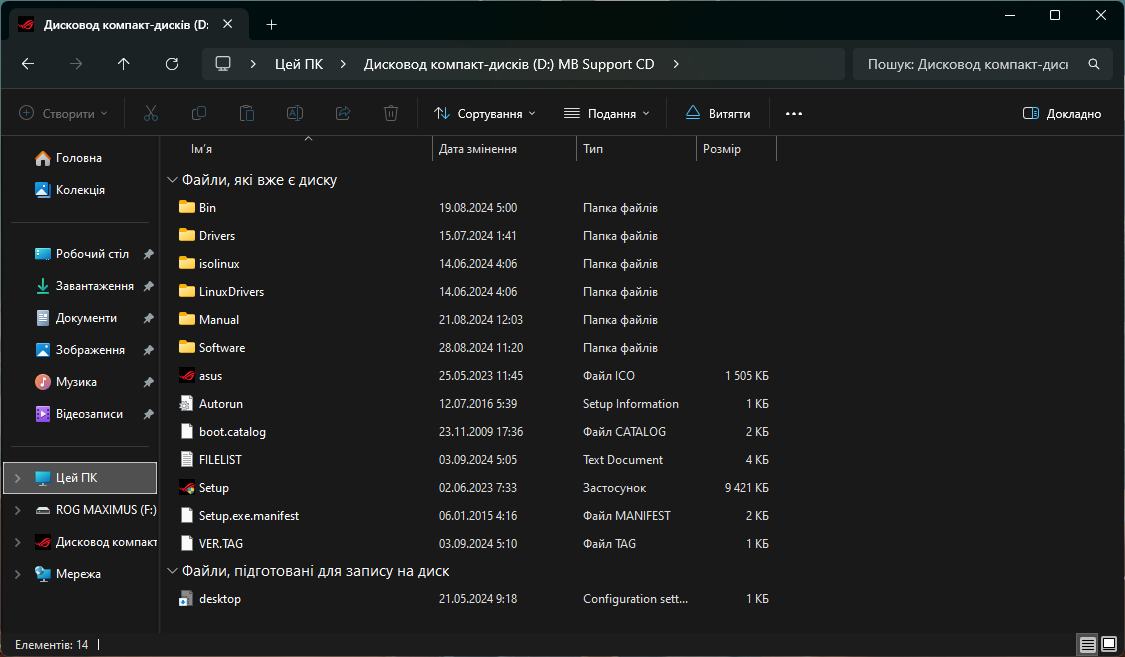Open the three-dots See more menu
This screenshot has width=1125, height=657.
(x=794, y=114)
